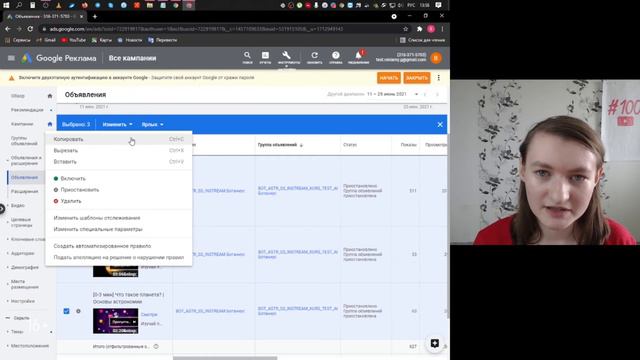This screenshot has height=360, width=640.
Task: Open the YouTube bookmark
Action: (73, 40)
